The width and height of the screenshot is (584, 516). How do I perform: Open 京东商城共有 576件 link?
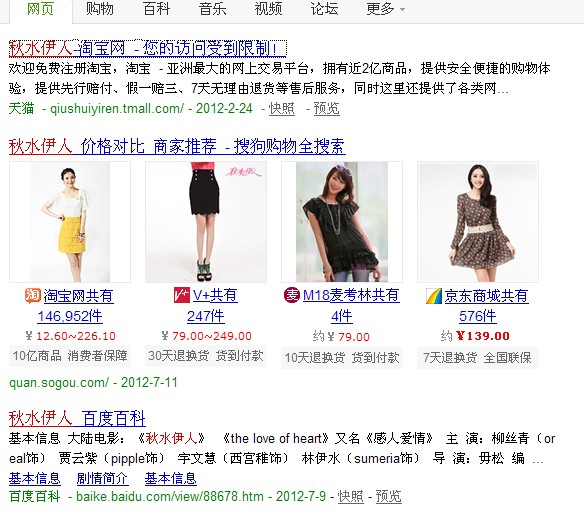tap(477, 306)
